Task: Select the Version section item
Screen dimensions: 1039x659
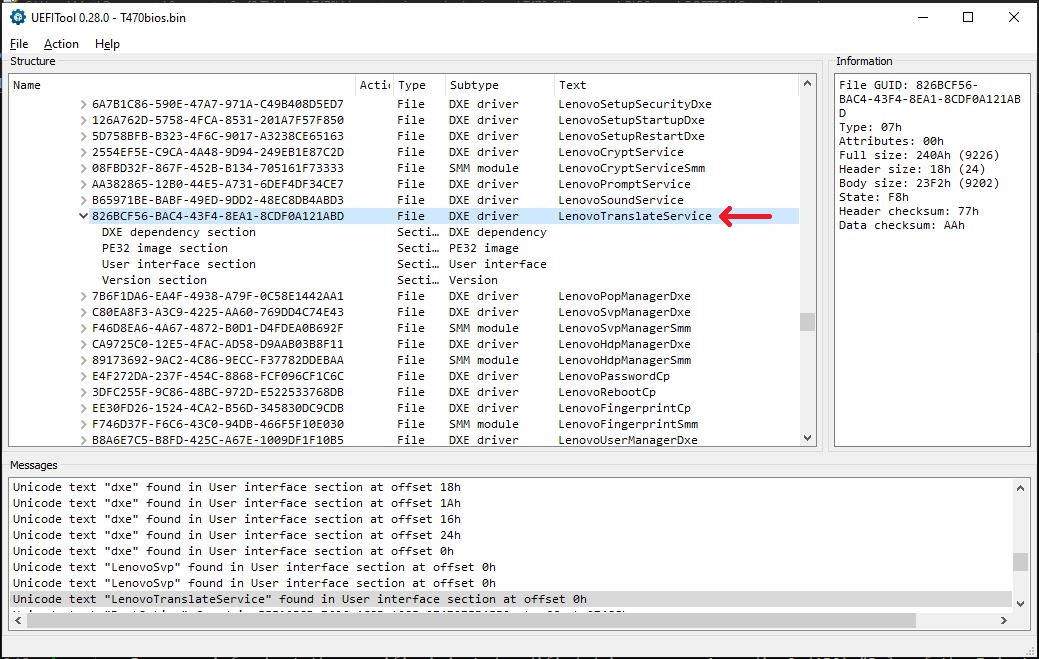Action: point(154,279)
